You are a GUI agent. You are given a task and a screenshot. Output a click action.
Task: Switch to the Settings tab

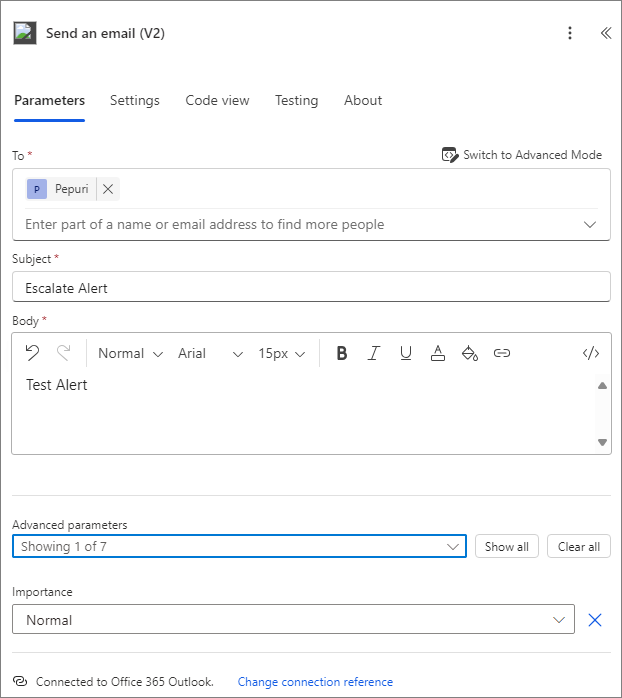(x=134, y=101)
